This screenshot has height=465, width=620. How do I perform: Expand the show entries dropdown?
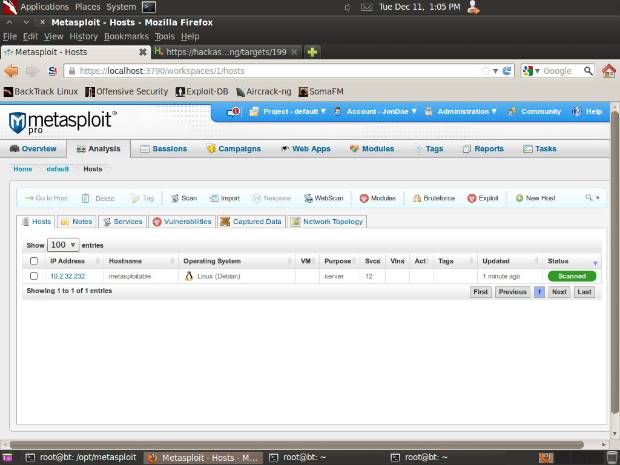[x=63, y=244]
